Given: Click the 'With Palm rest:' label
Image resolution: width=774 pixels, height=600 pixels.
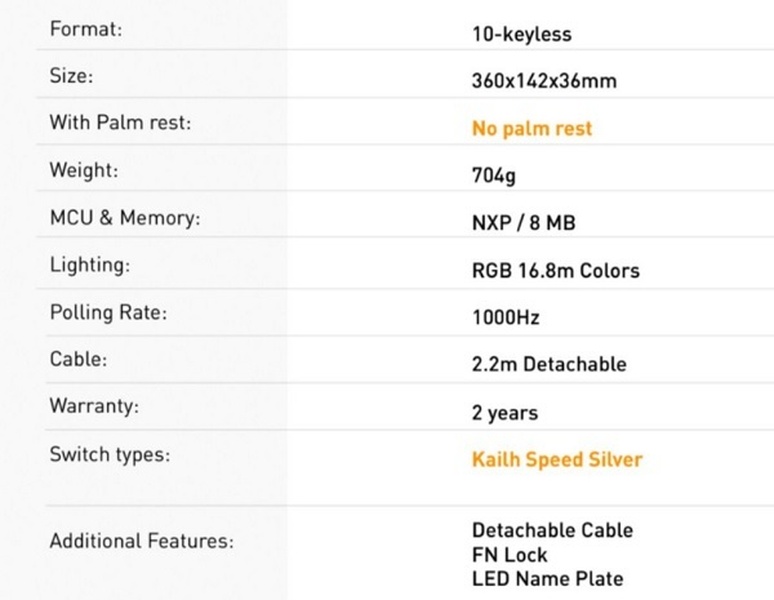Looking at the screenshot, I should (x=120, y=122).
